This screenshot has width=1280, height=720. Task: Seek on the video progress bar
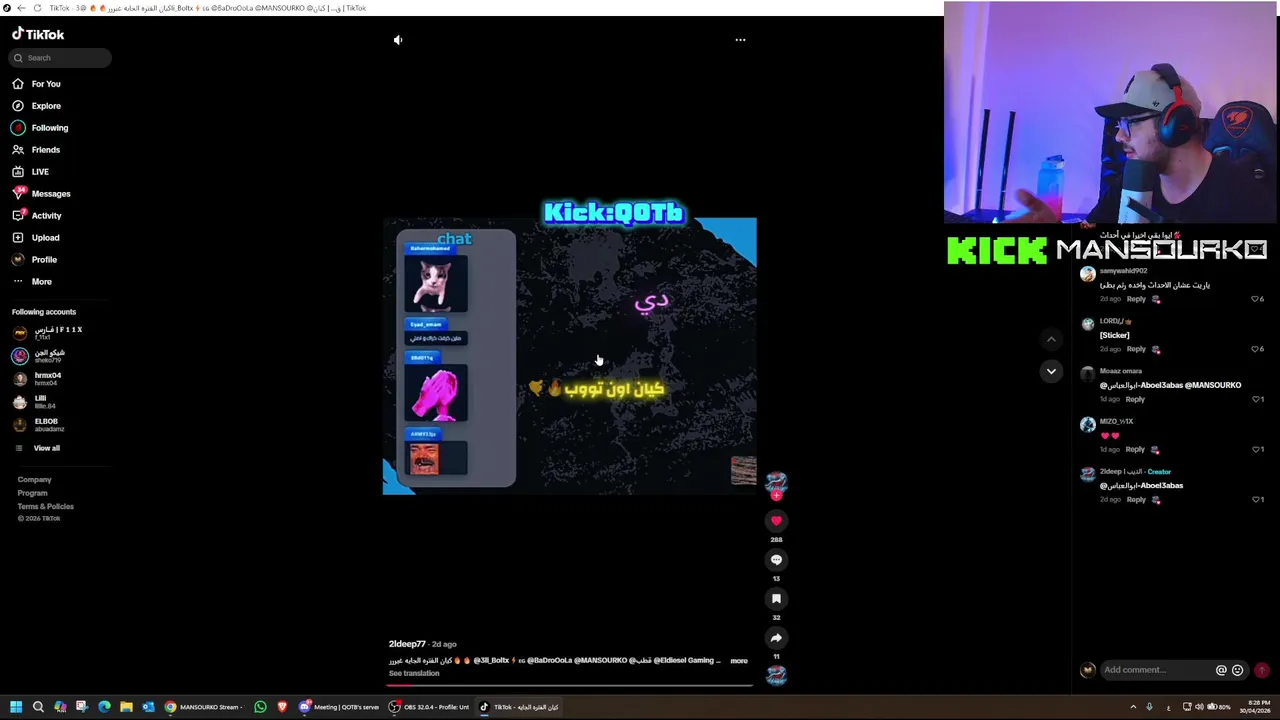(570, 687)
